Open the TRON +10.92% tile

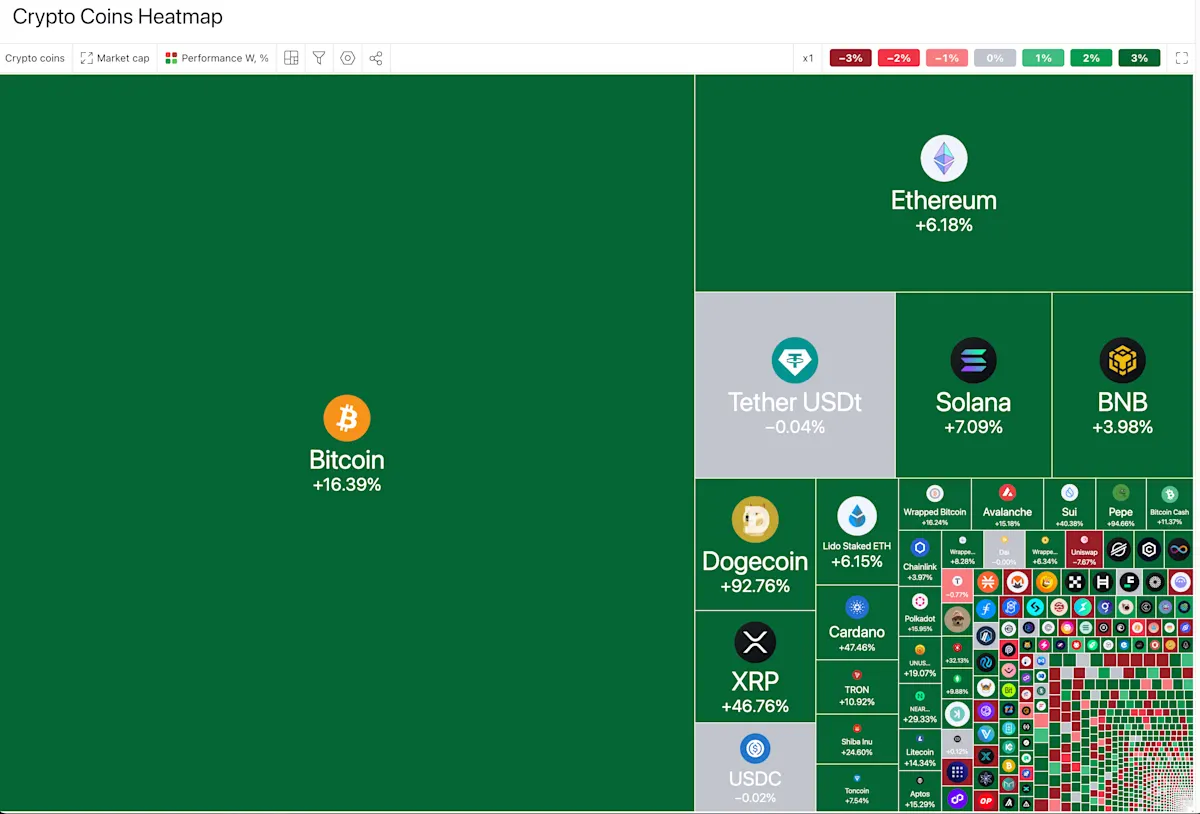coord(856,687)
